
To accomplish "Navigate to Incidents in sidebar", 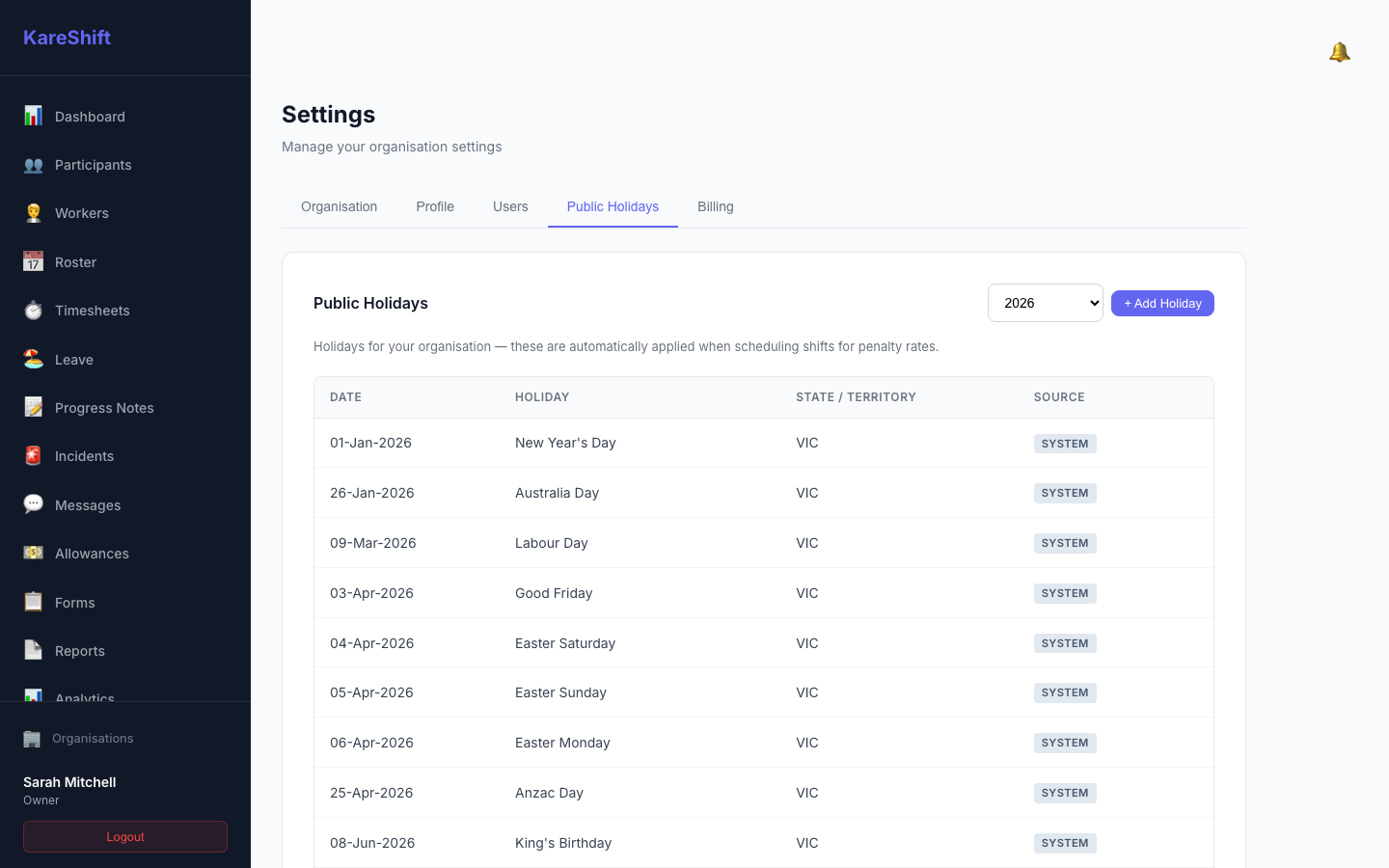I will pos(125,456).
